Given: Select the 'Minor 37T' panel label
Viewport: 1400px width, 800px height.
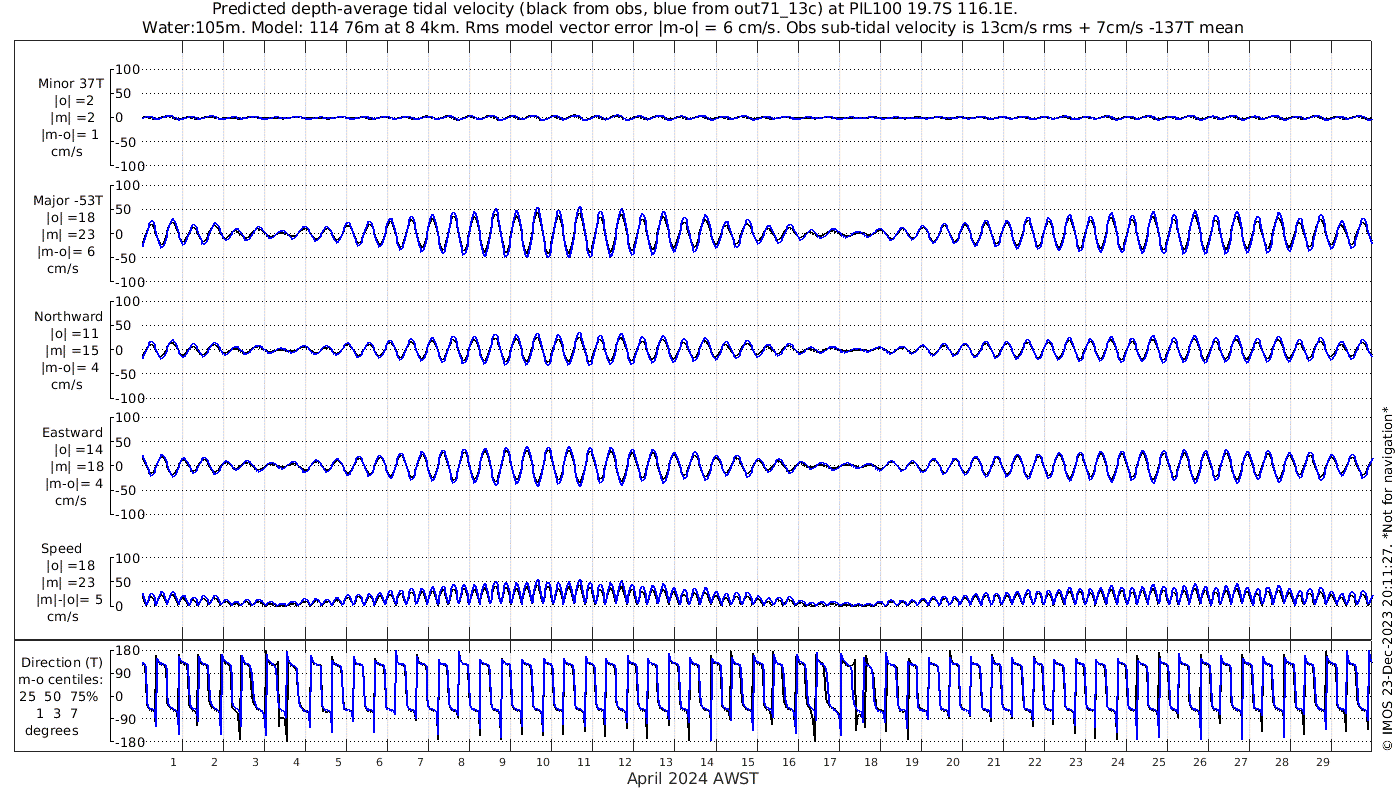Looking at the screenshot, I should click(x=71, y=84).
